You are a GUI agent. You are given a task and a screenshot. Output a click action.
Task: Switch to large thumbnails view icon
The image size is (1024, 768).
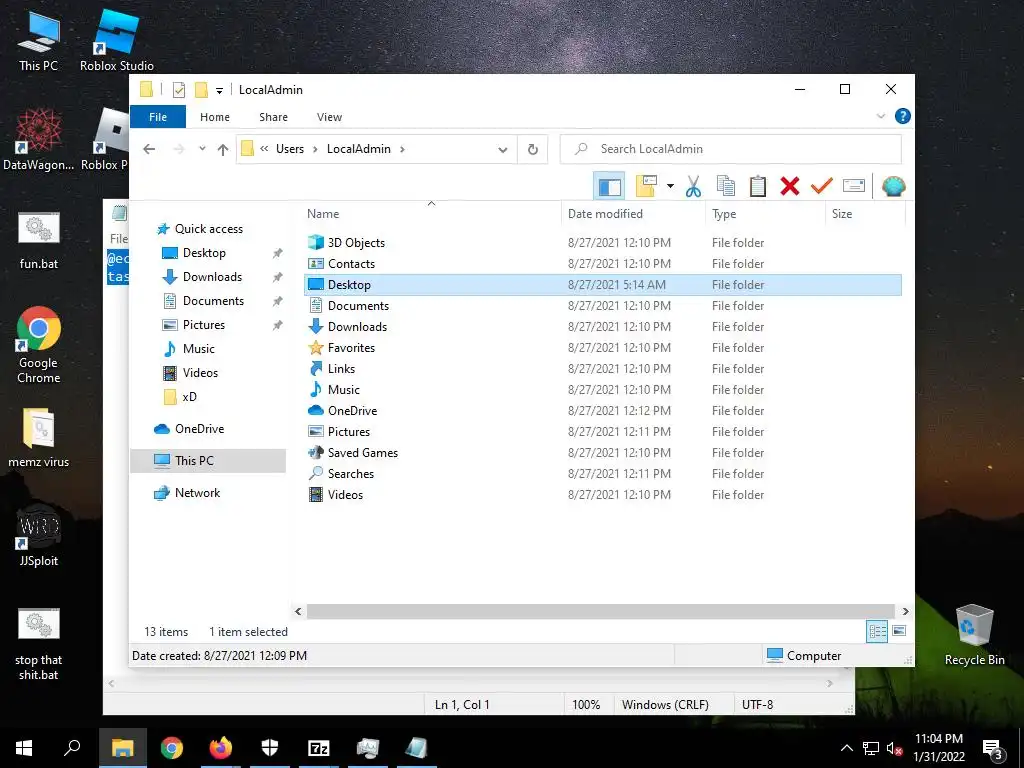pos(899,631)
